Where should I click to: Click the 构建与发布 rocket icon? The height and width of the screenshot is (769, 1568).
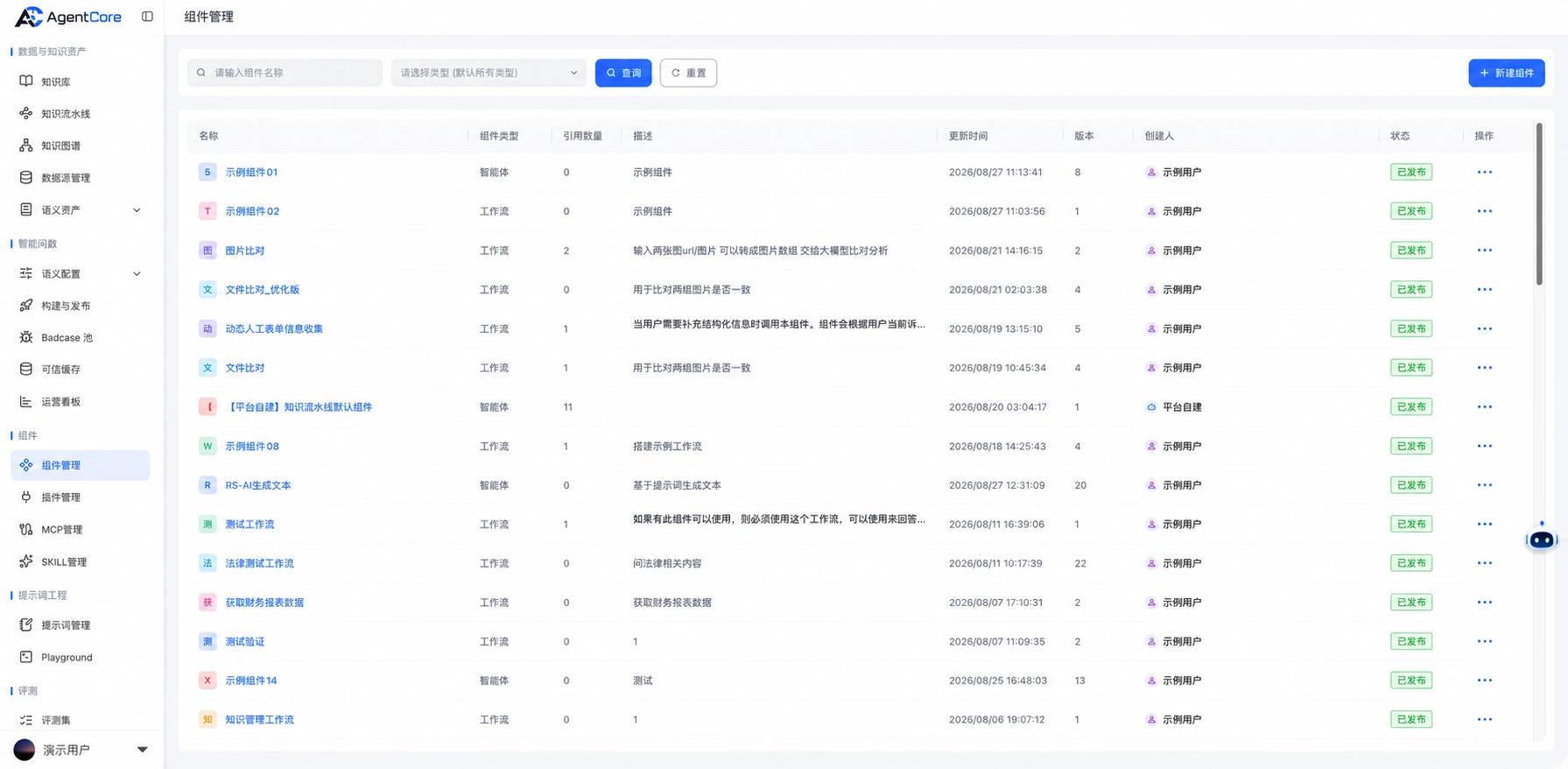26,306
